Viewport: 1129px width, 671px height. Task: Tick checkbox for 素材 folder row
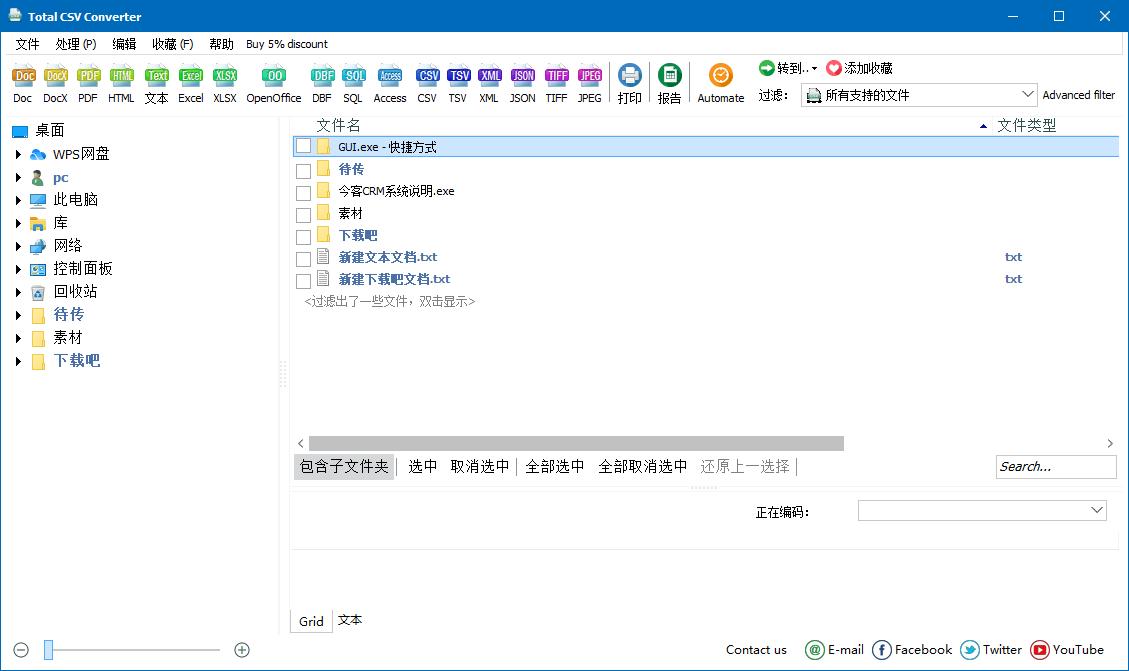(x=304, y=215)
